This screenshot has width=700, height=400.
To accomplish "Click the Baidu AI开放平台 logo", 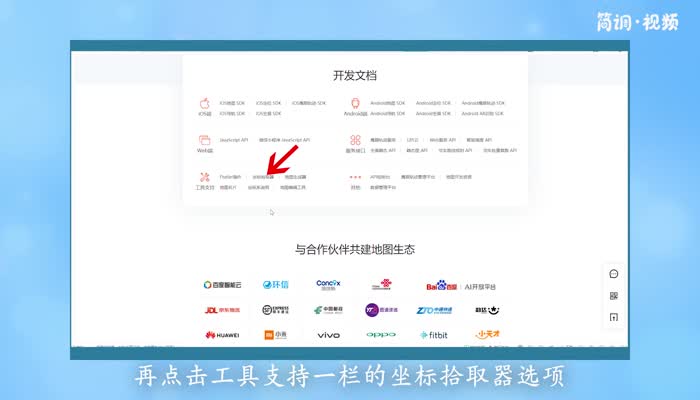I will coord(460,285).
